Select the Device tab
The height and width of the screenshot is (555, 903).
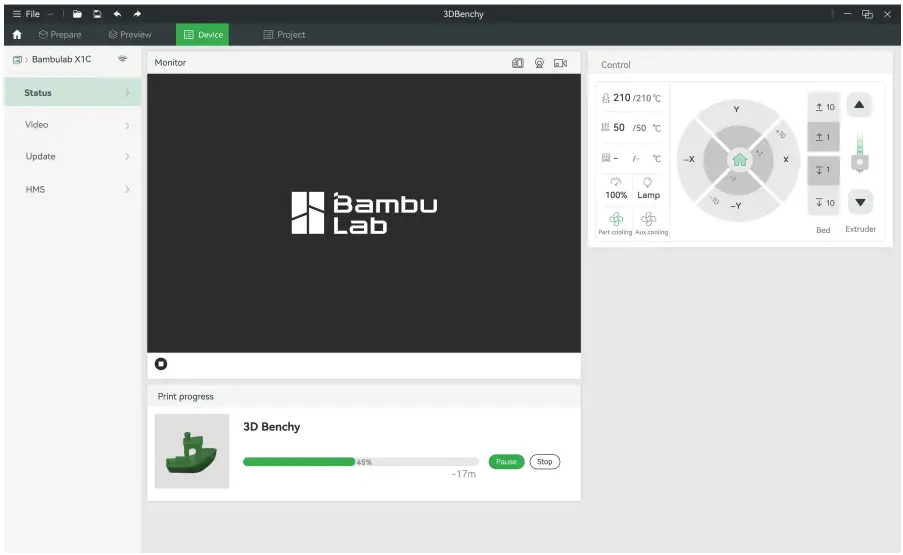[x=203, y=35]
